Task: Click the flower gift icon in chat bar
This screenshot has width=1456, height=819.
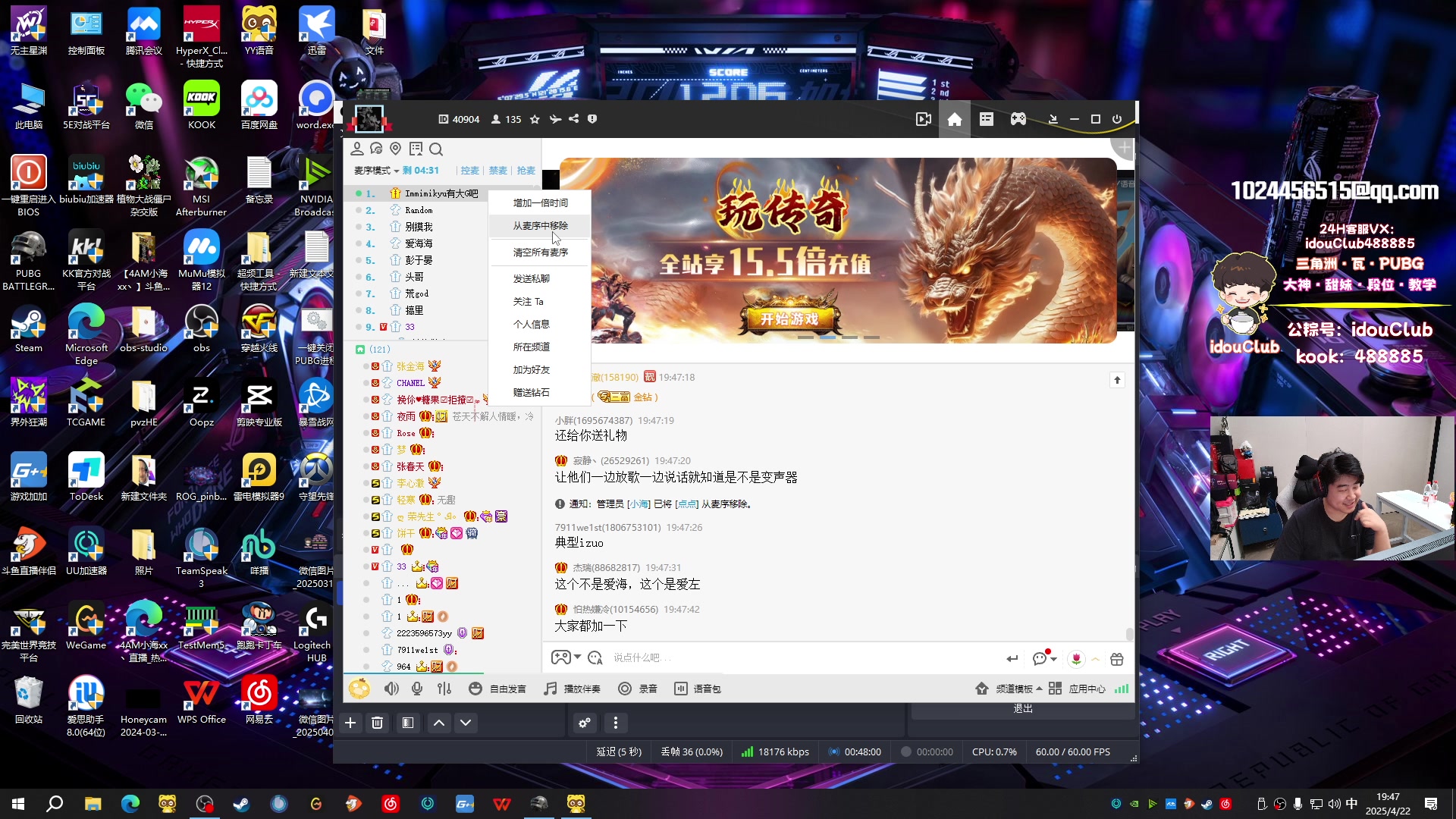Action: click(x=1076, y=659)
